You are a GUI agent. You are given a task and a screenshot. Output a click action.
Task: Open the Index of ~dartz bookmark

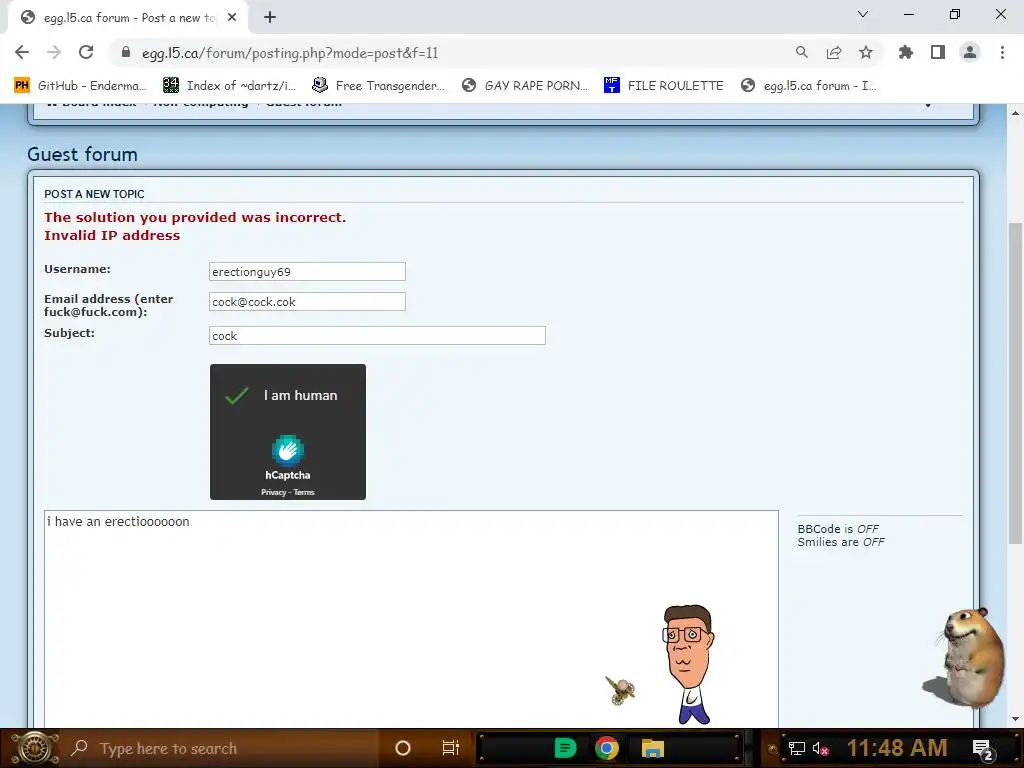(229, 86)
